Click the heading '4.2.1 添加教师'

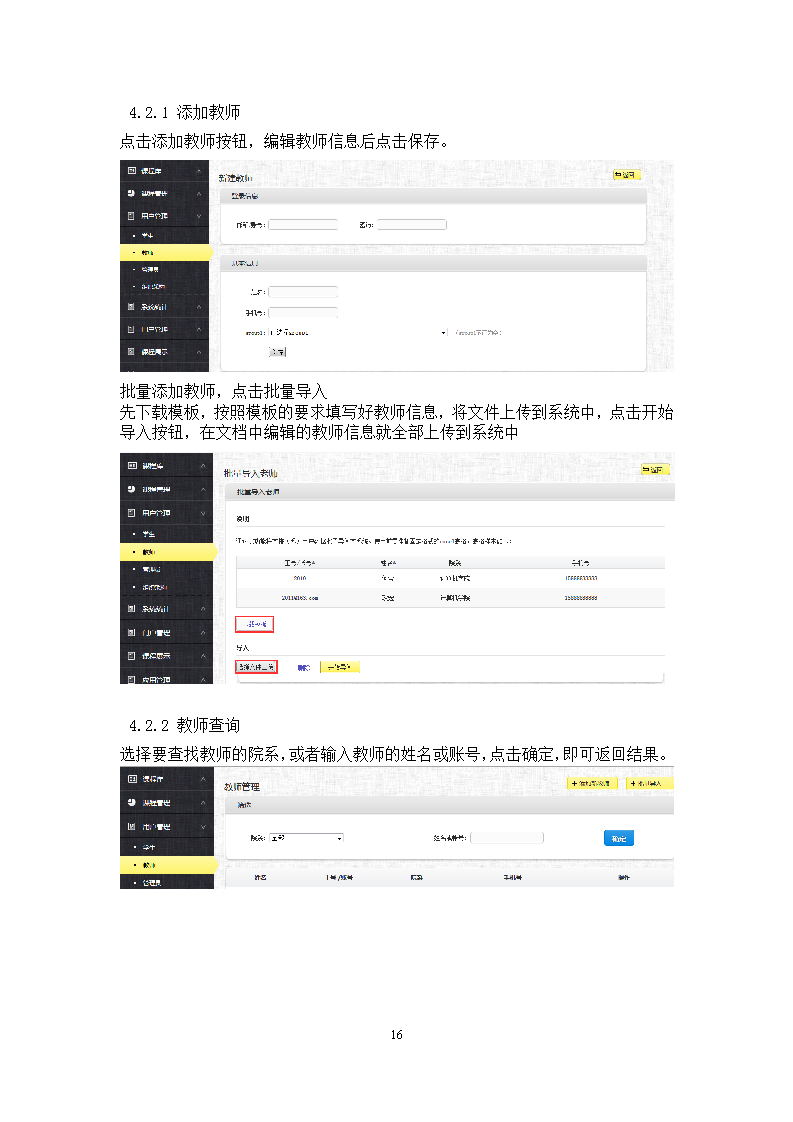185,112
